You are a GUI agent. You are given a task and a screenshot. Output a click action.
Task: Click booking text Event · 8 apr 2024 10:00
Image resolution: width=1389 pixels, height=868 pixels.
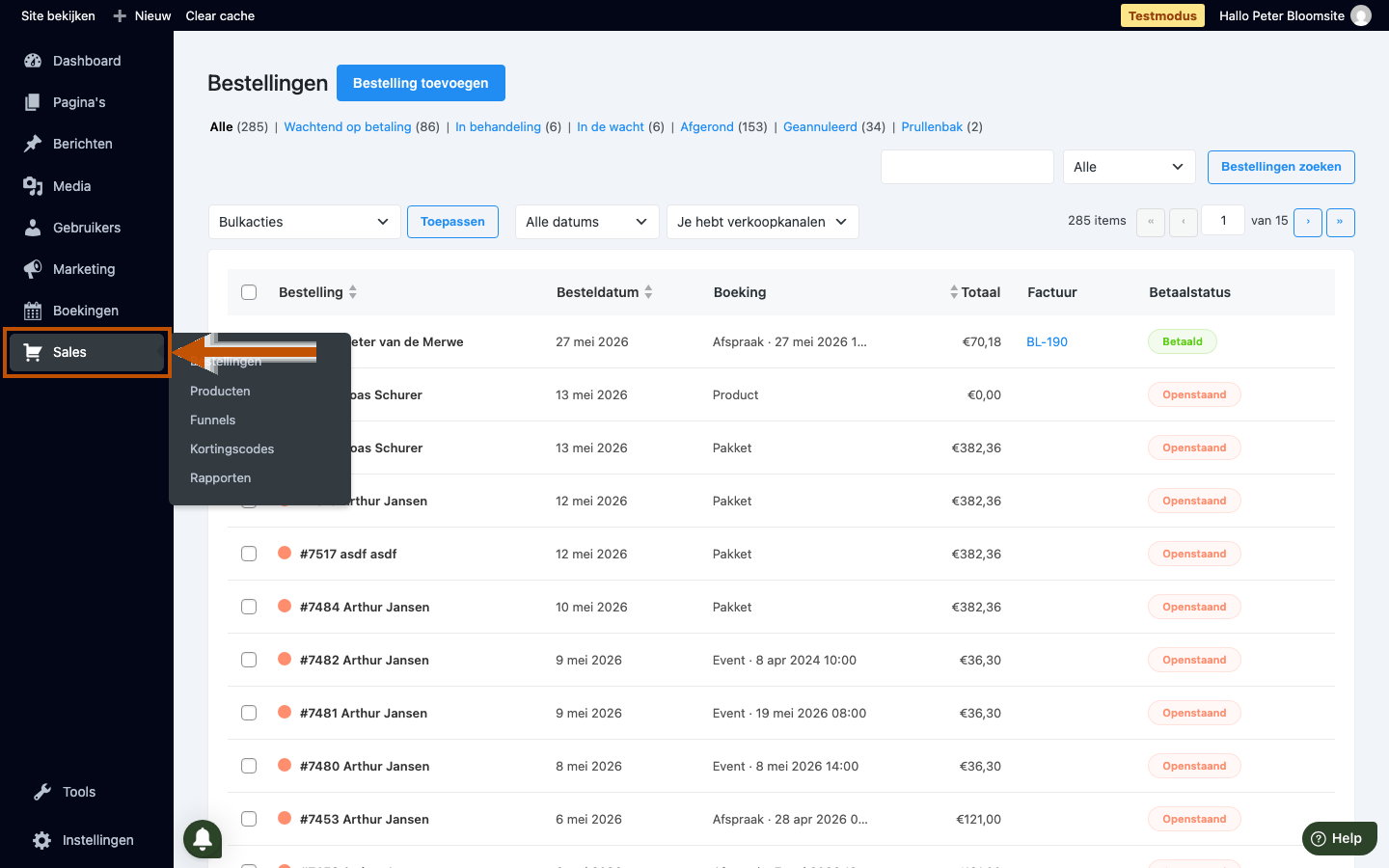point(784,660)
